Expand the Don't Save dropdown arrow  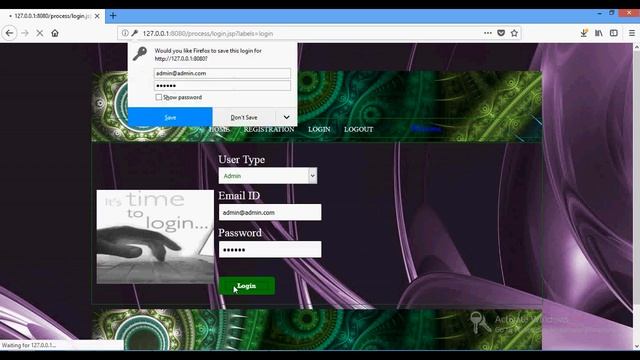pyautogui.click(x=287, y=118)
